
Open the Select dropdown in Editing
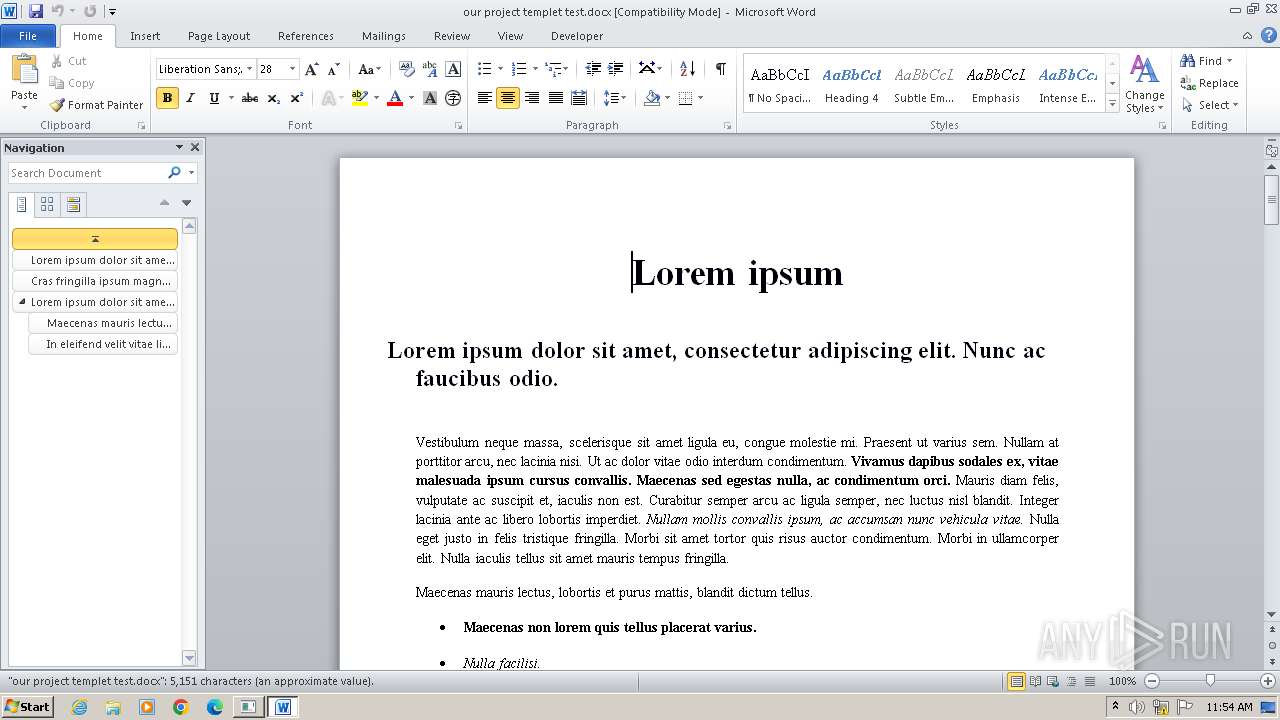(x=1210, y=105)
